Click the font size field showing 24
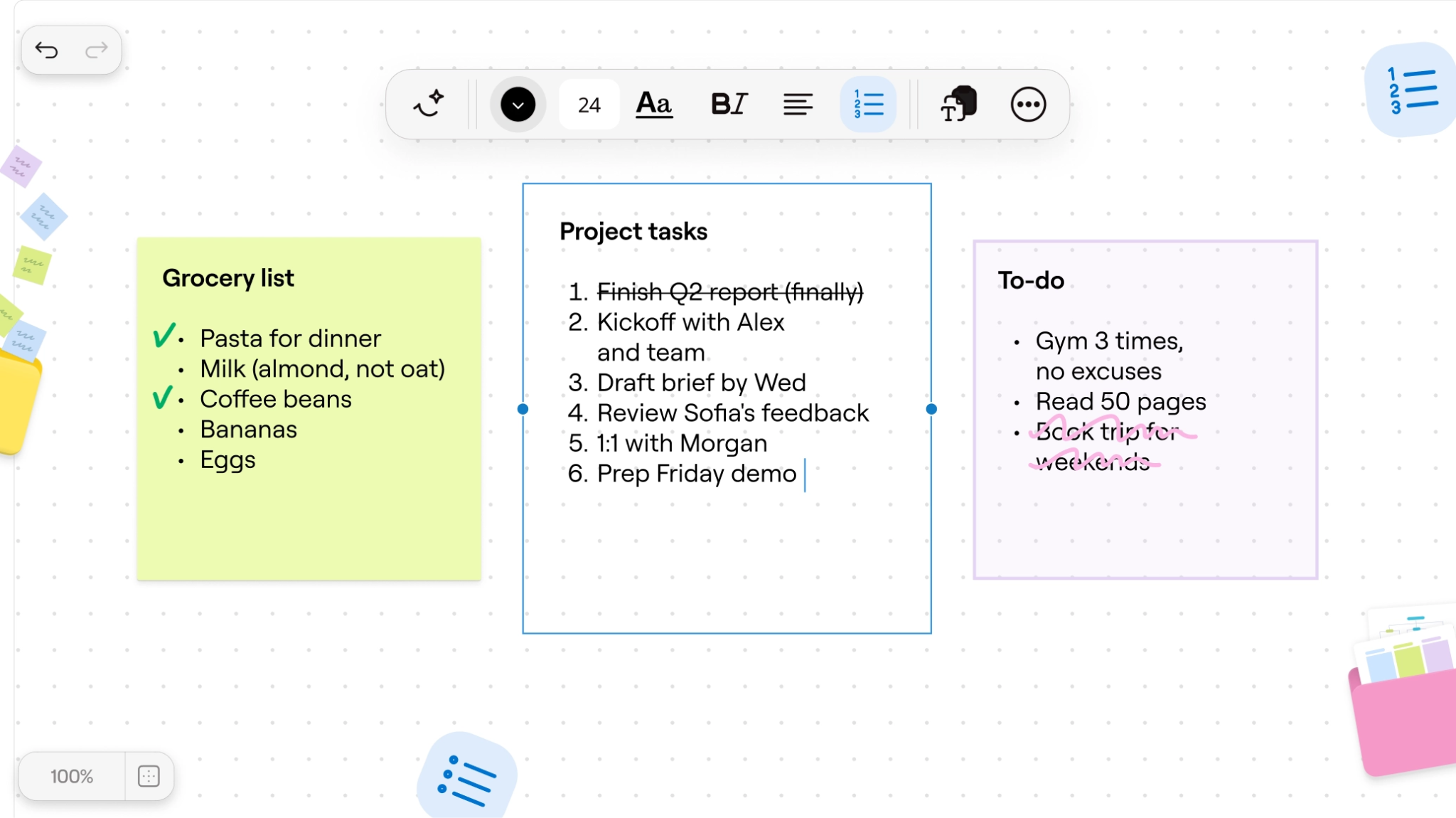 click(x=589, y=105)
